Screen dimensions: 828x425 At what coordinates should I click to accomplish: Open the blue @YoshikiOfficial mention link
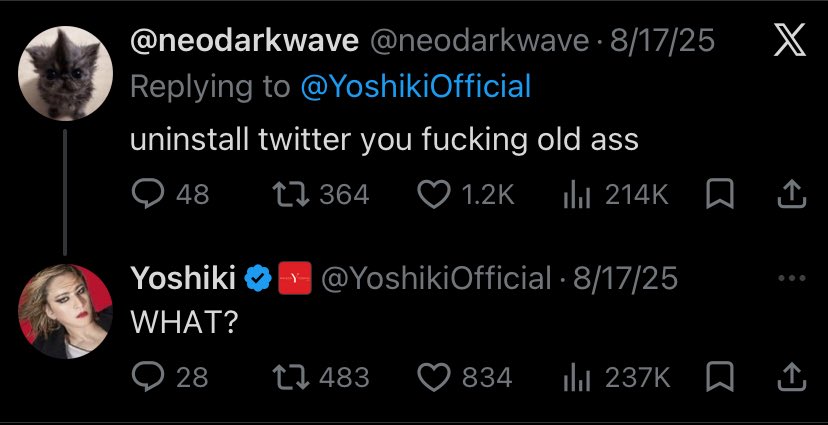coord(416,87)
